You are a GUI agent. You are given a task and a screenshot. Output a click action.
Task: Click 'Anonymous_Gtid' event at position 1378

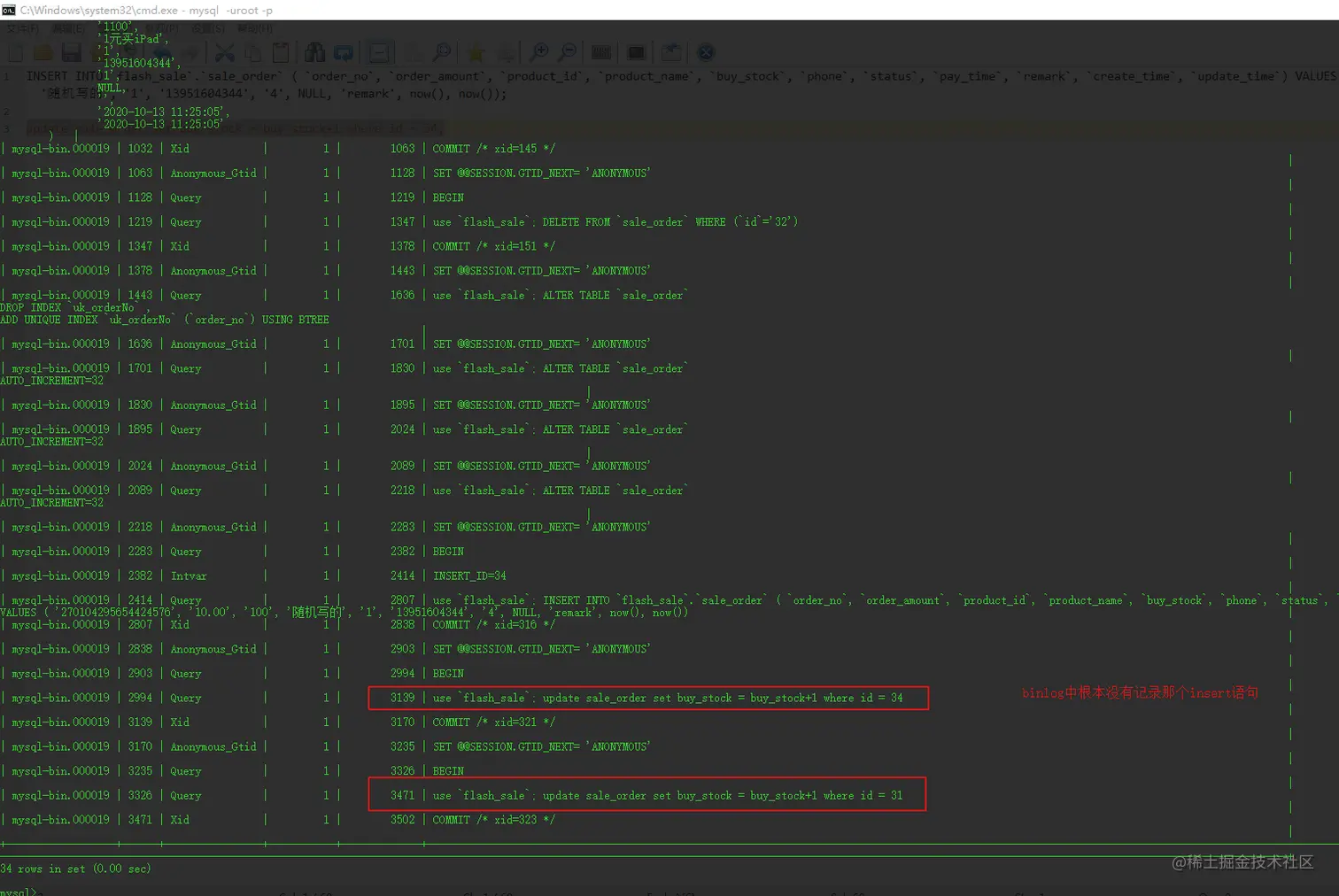213,271
